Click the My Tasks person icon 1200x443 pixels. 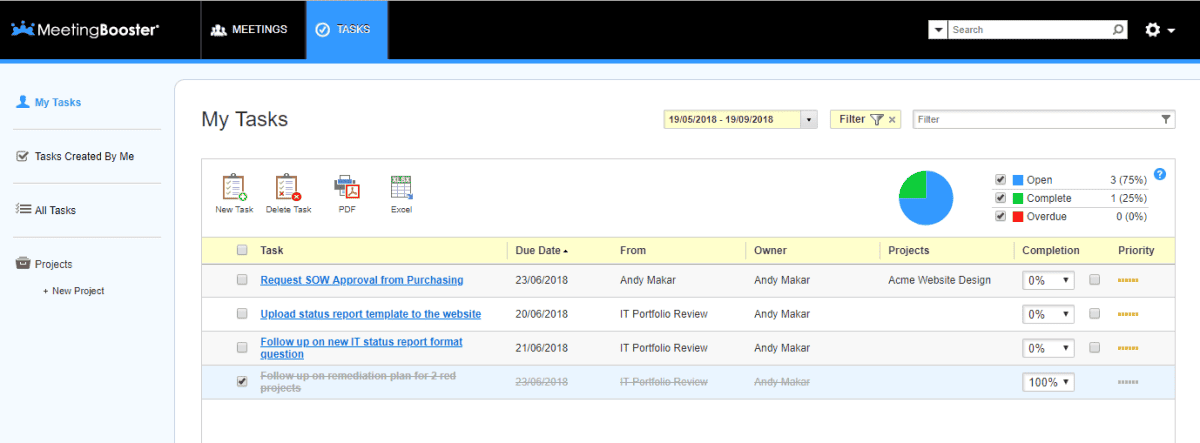coord(23,102)
